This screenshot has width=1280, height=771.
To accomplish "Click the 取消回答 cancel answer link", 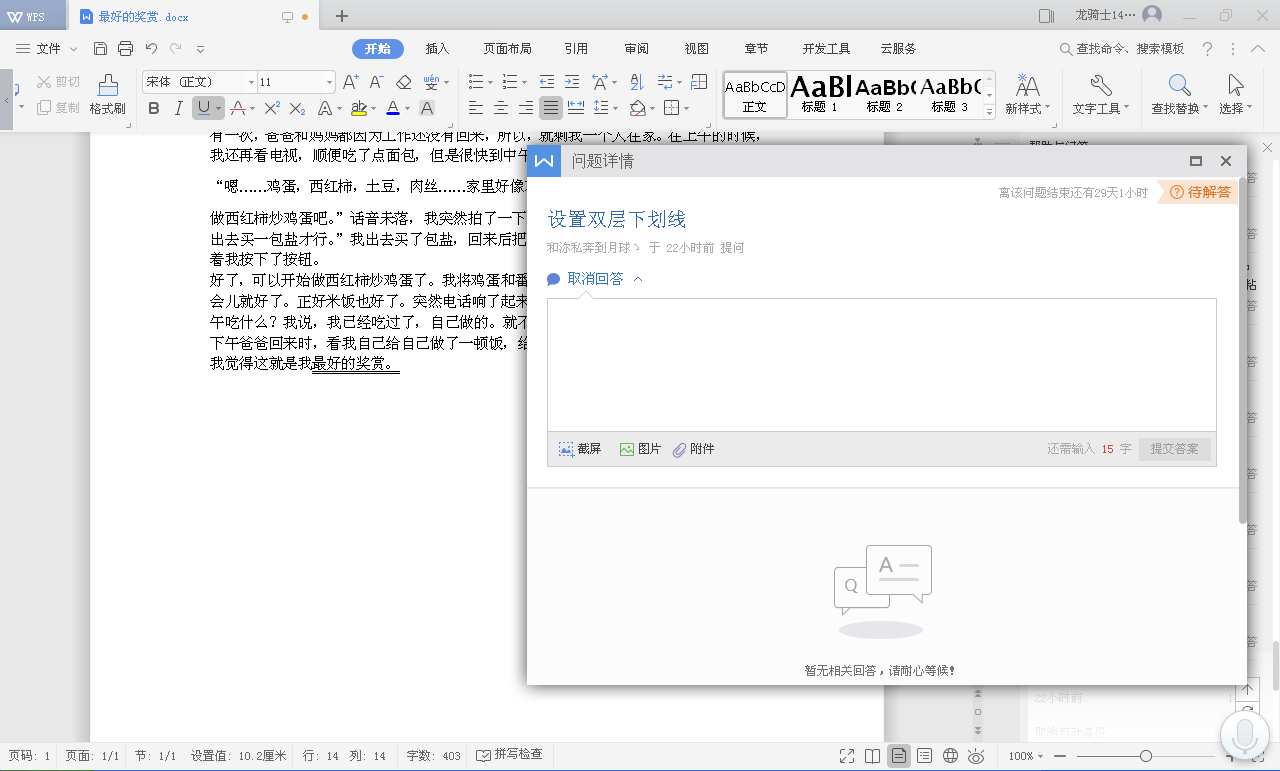I will 595,279.
